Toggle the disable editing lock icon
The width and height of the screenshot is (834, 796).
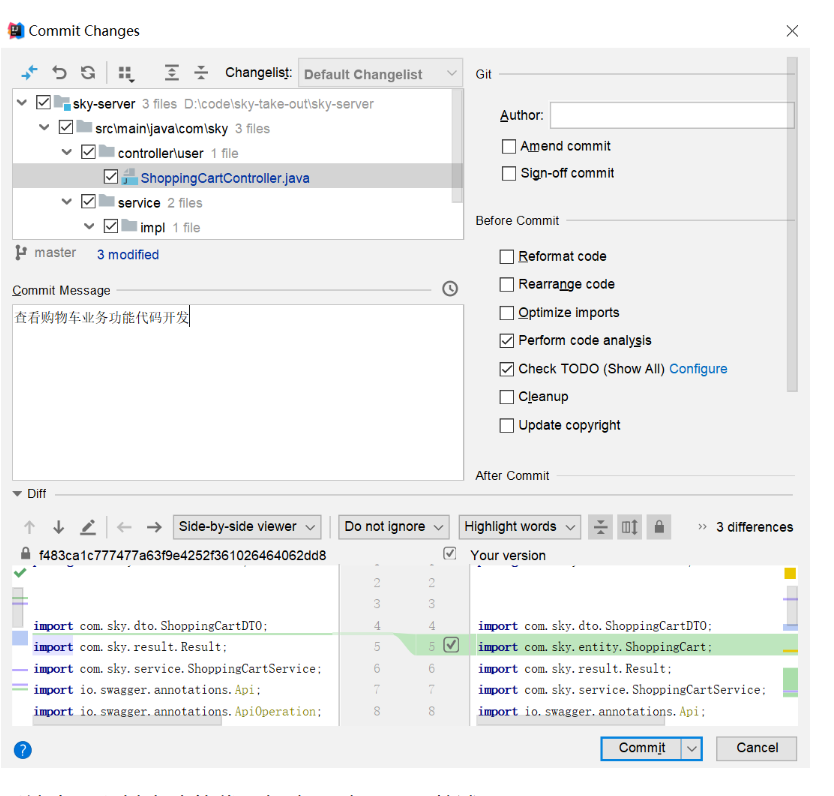pyautogui.click(x=659, y=527)
